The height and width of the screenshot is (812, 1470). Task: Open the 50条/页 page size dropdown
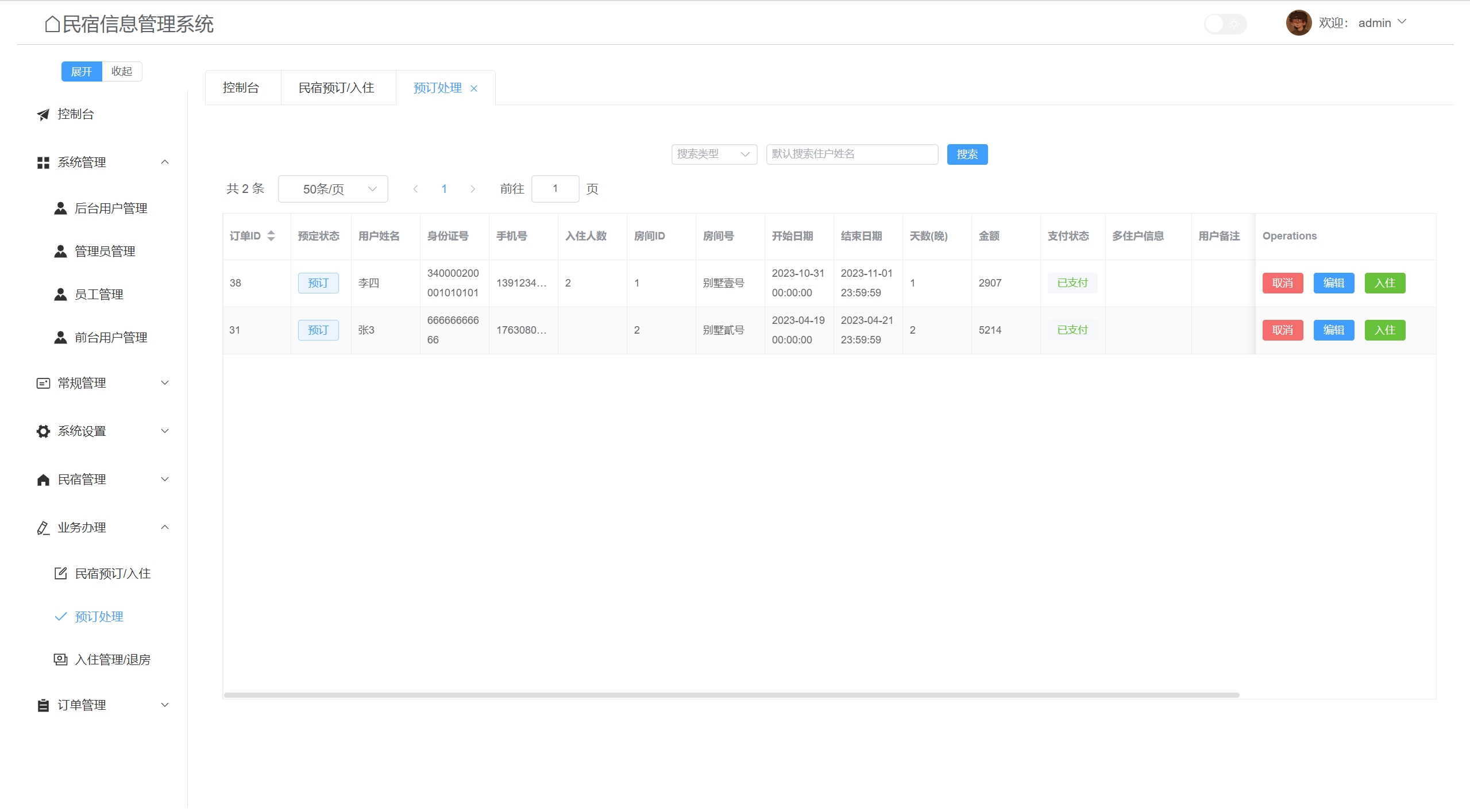point(333,189)
